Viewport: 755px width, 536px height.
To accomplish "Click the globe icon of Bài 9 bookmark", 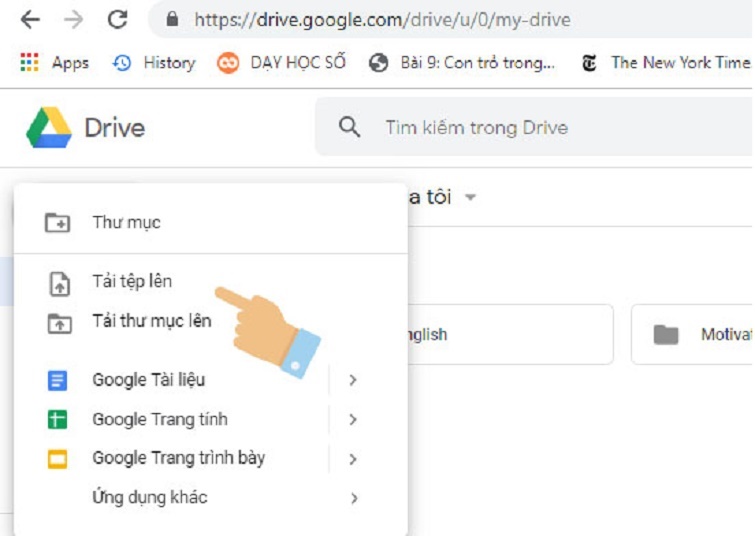I will (378, 63).
